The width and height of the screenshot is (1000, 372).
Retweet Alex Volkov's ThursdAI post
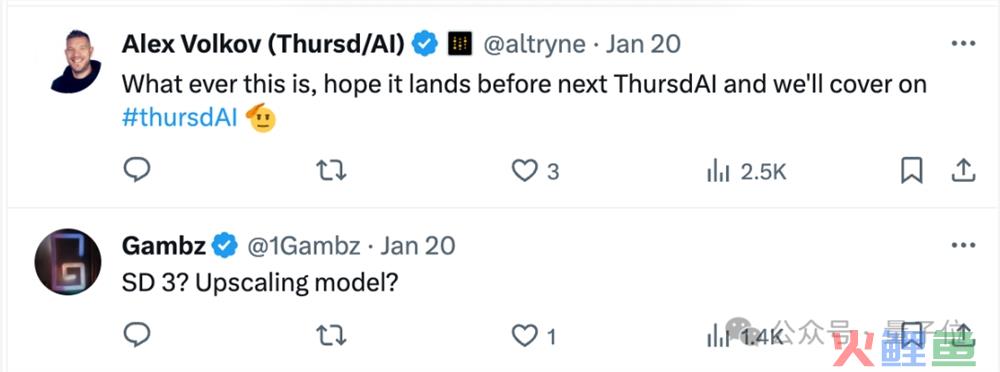click(332, 171)
